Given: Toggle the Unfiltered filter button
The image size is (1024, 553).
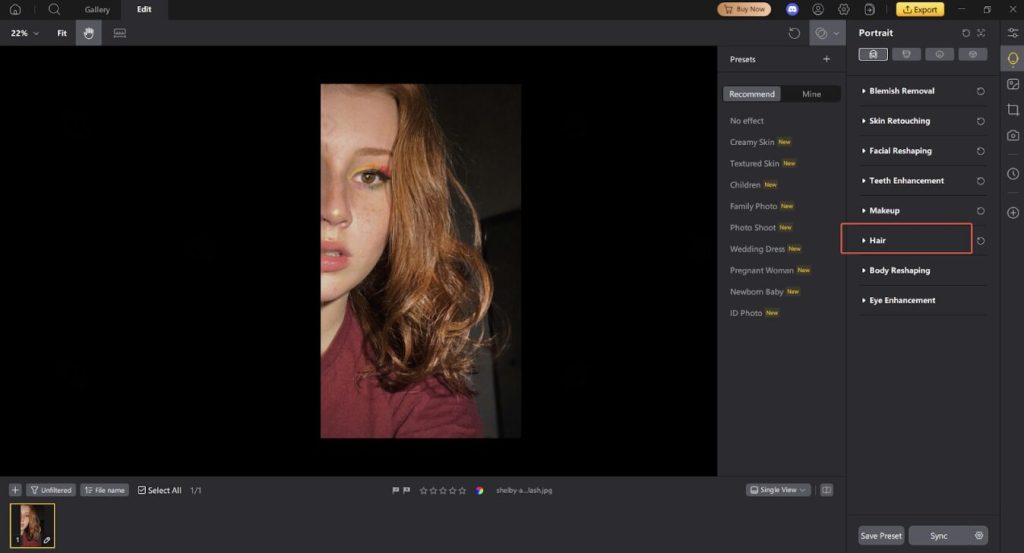Looking at the screenshot, I should [x=51, y=490].
